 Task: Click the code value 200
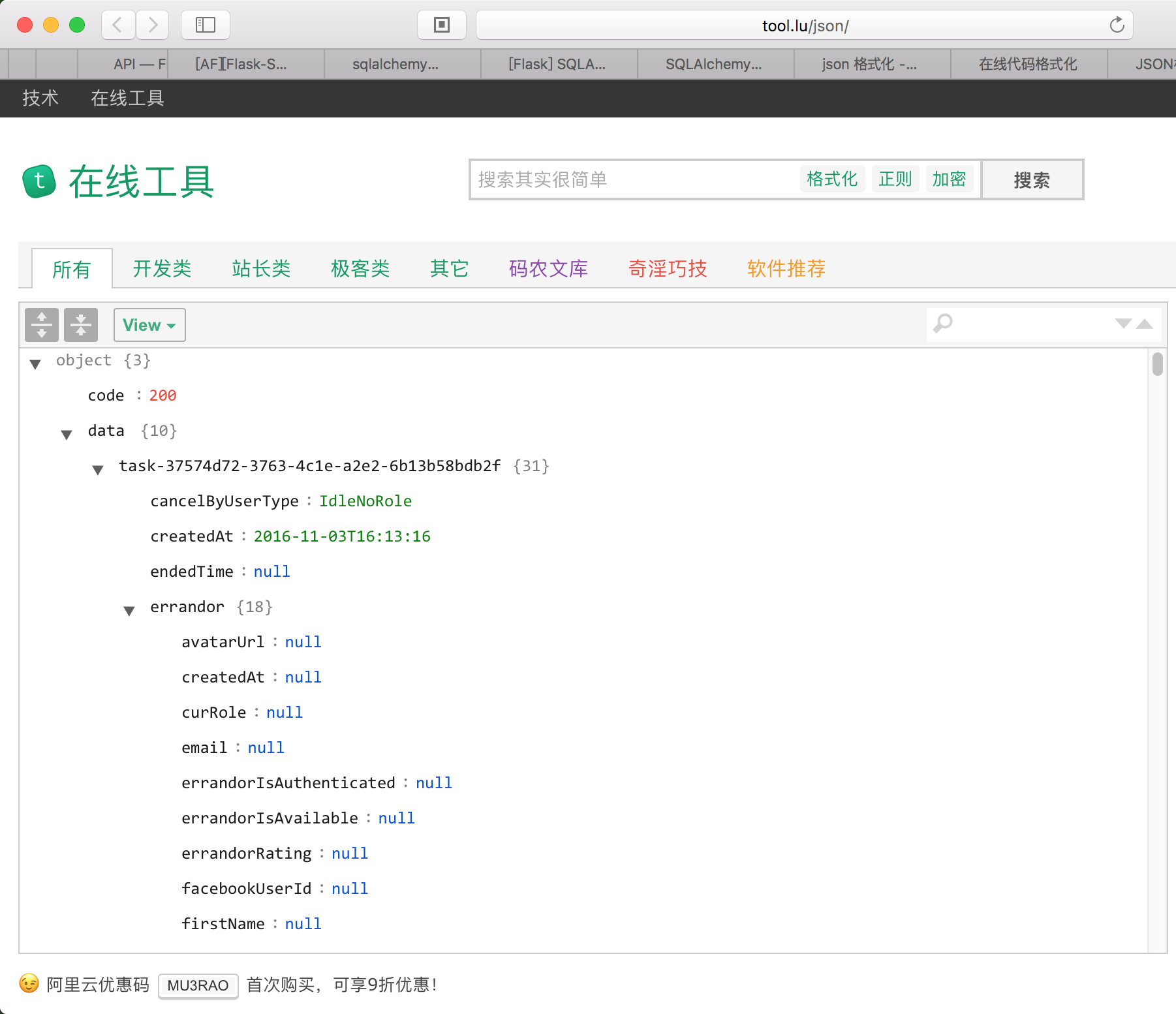(x=162, y=395)
